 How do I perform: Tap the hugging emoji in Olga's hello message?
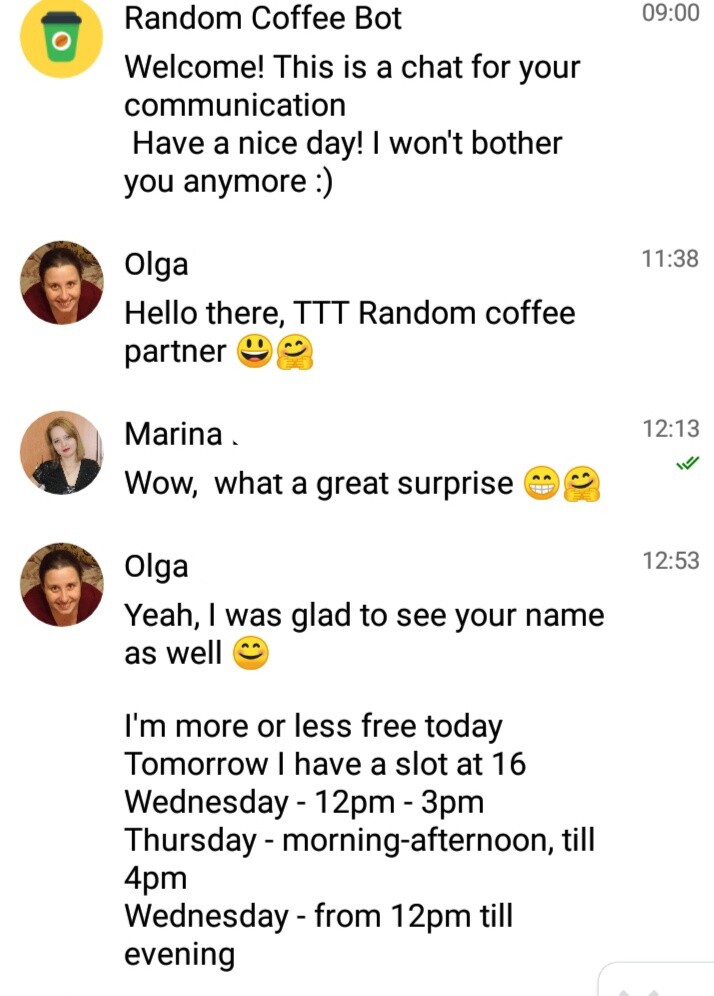coord(295,353)
